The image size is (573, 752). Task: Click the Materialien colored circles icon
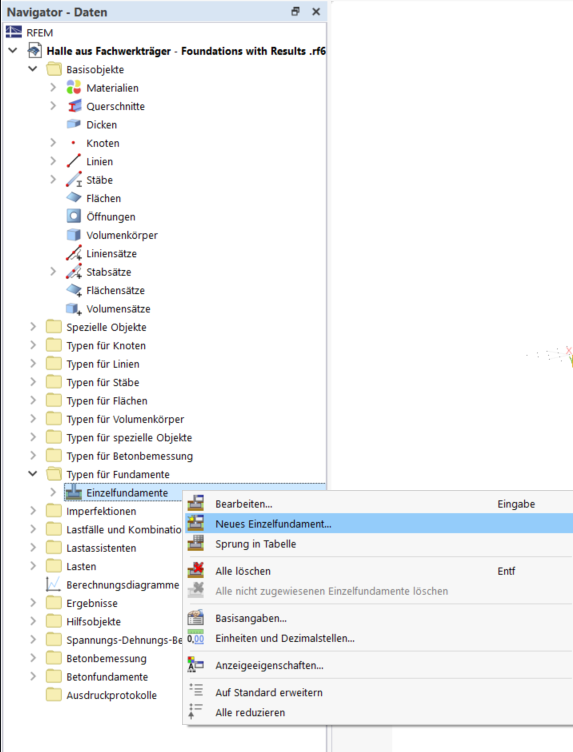73,88
